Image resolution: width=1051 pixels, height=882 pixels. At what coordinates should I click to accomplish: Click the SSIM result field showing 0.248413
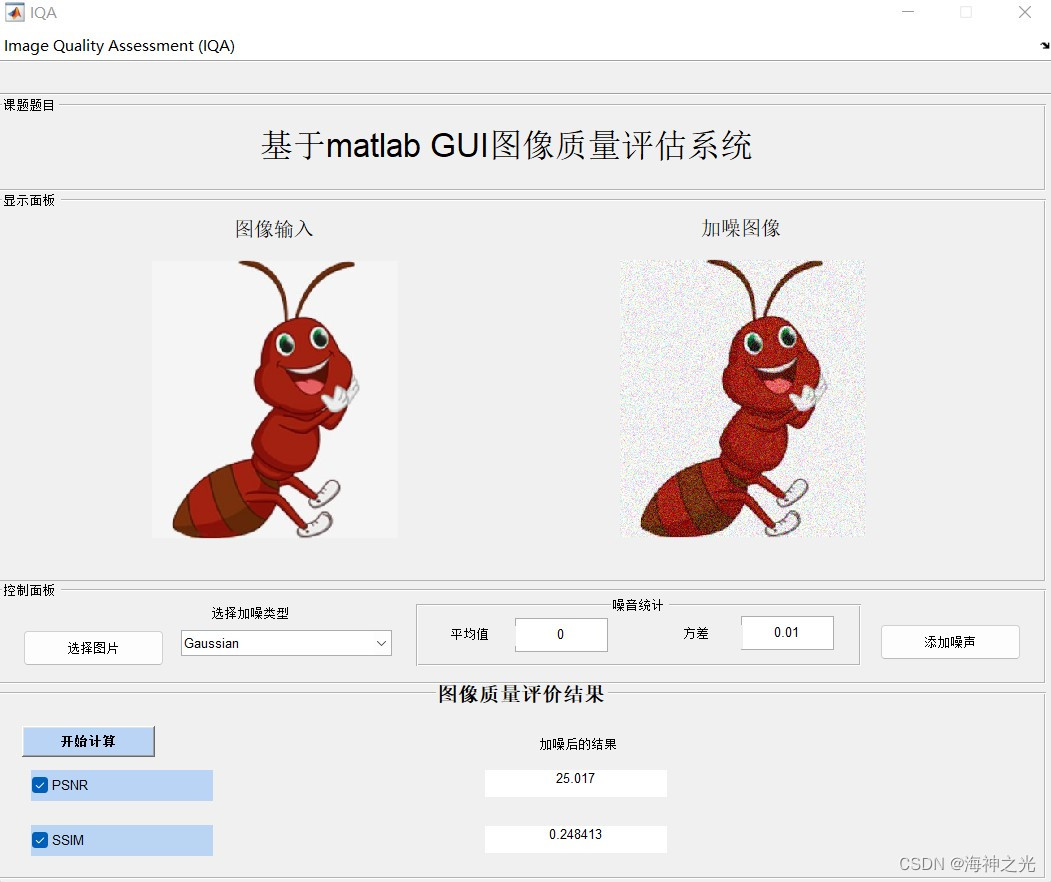coord(575,838)
